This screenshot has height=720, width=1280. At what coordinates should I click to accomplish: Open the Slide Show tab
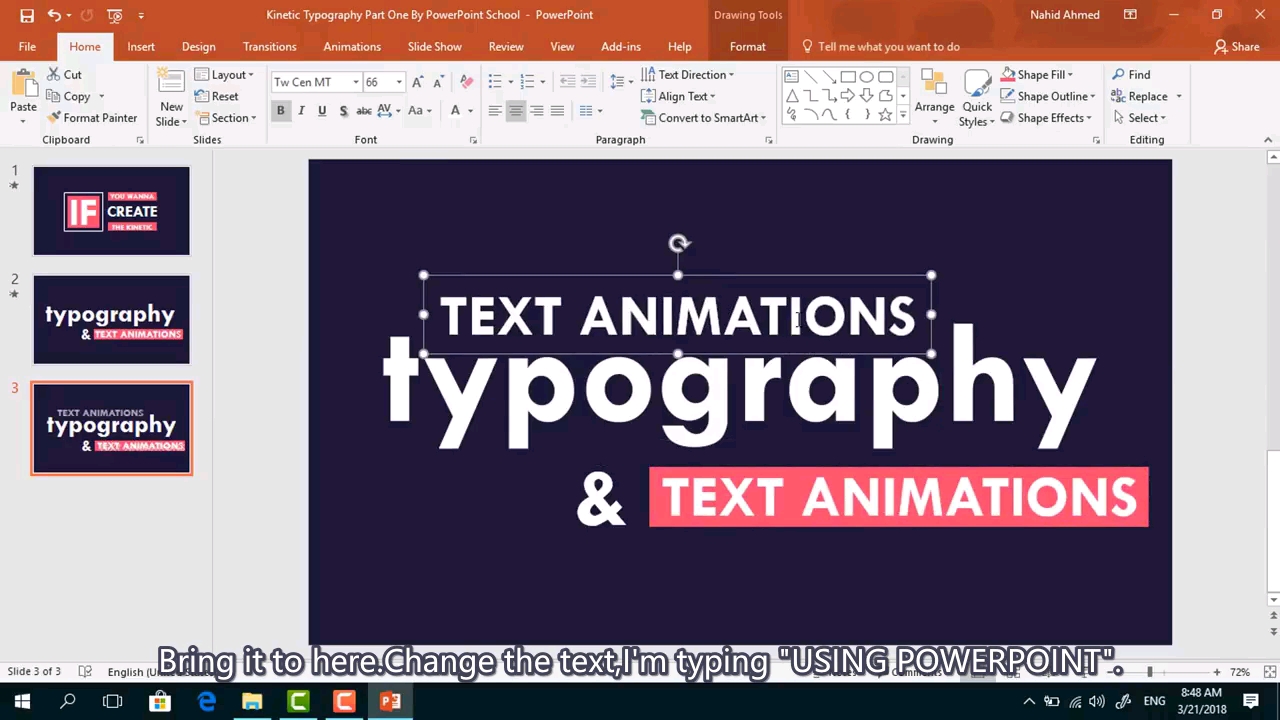(434, 47)
